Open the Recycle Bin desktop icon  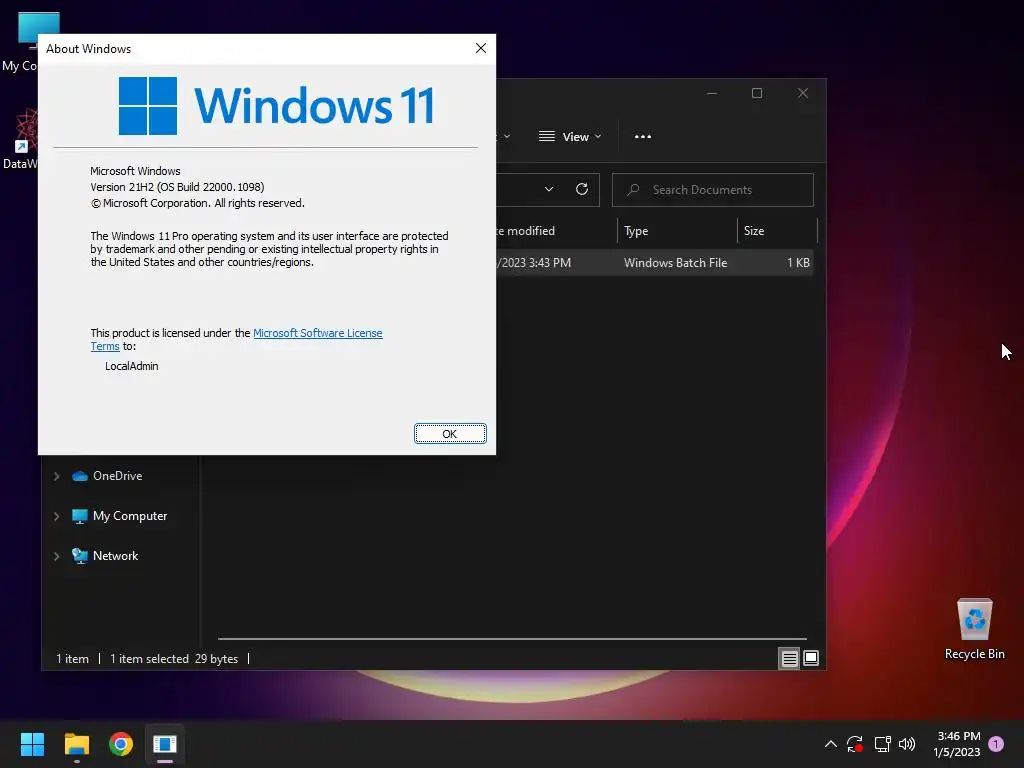[x=974, y=629]
